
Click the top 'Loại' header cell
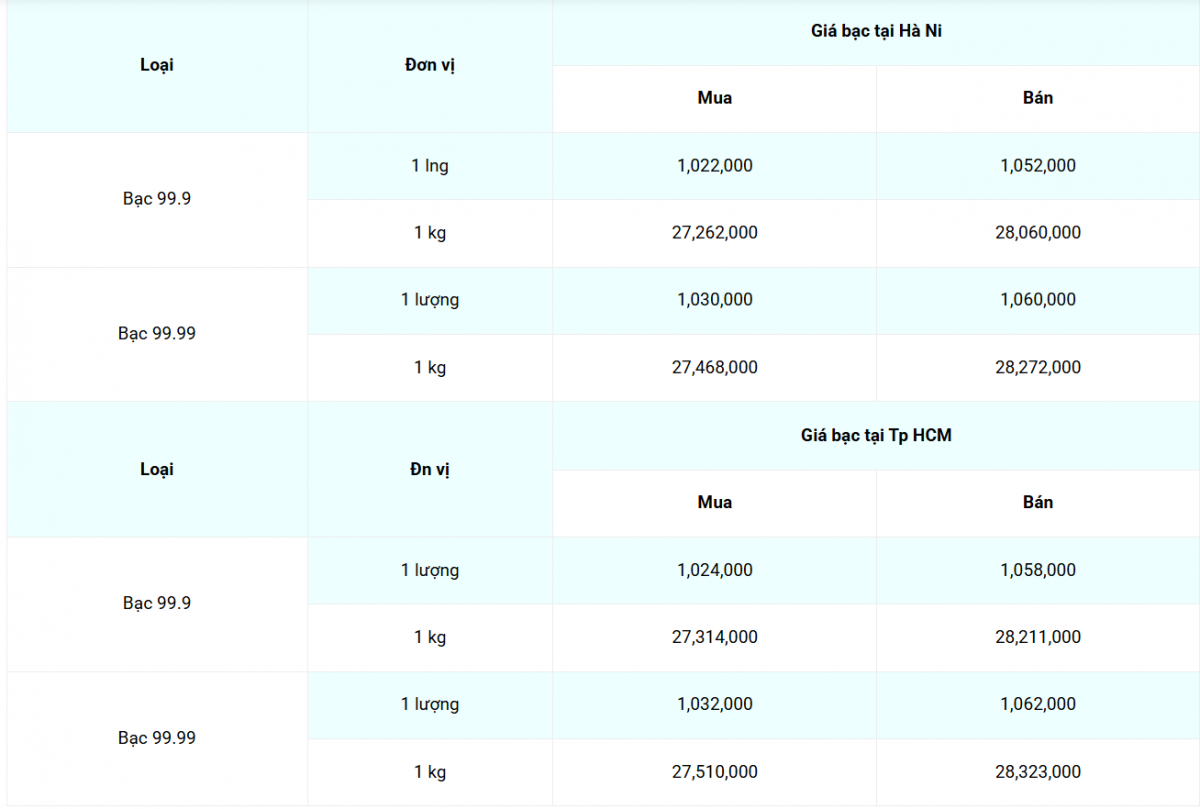click(157, 65)
